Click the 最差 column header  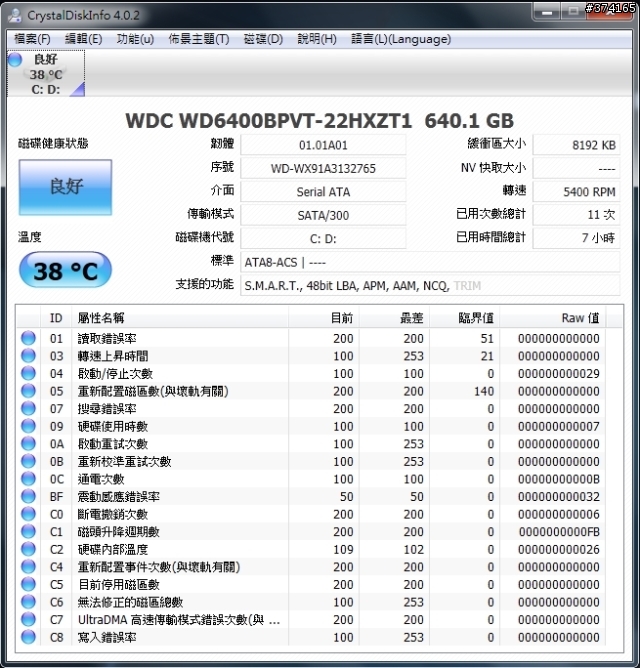pos(394,318)
